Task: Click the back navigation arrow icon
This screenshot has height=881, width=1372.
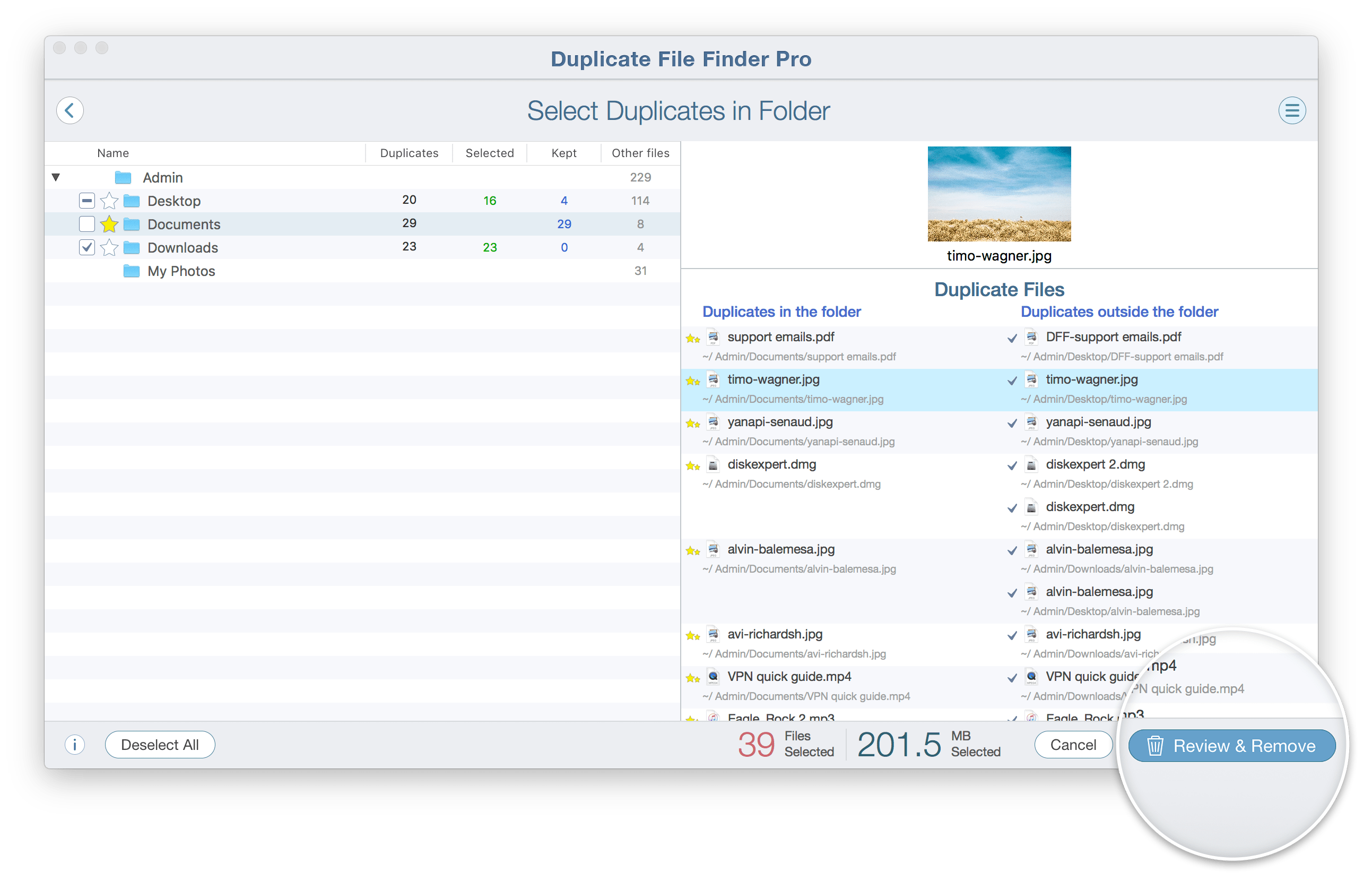Action: click(69, 110)
